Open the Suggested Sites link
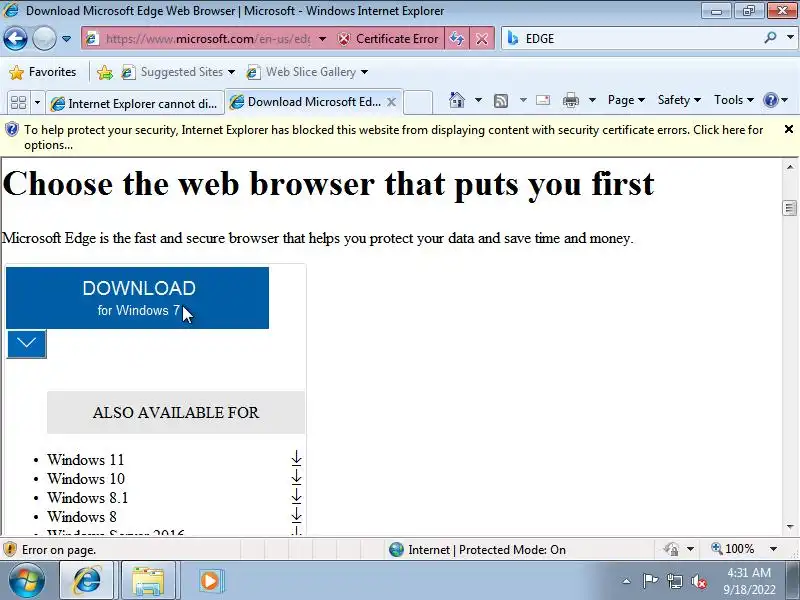 pos(179,72)
